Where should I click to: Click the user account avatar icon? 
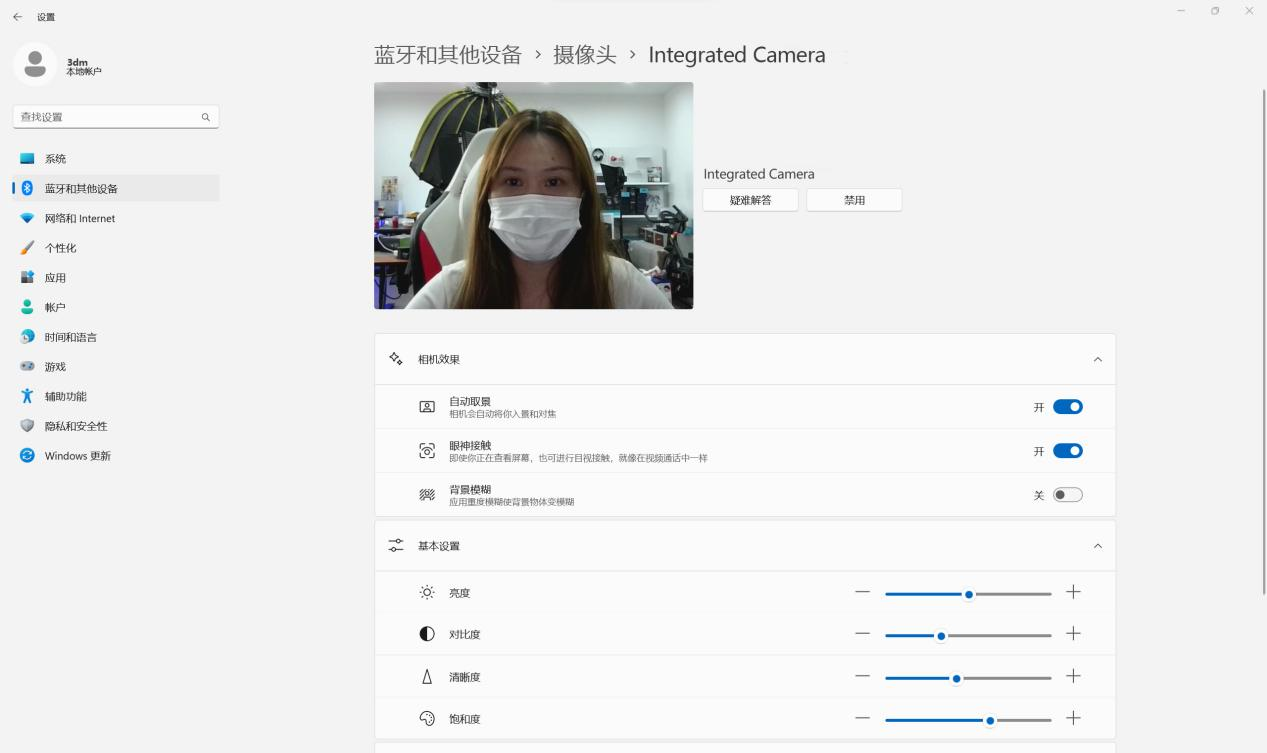click(35, 65)
